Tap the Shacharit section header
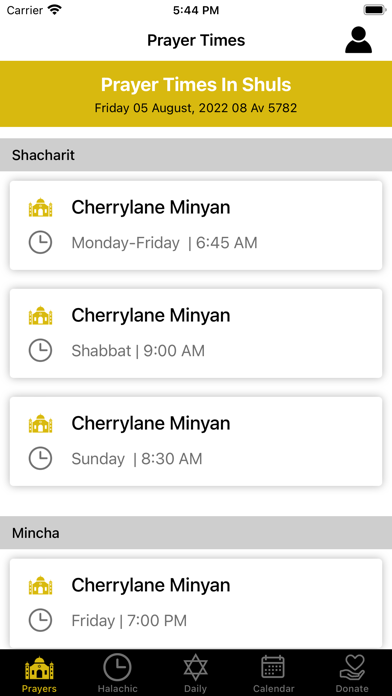 click(196, 155)
